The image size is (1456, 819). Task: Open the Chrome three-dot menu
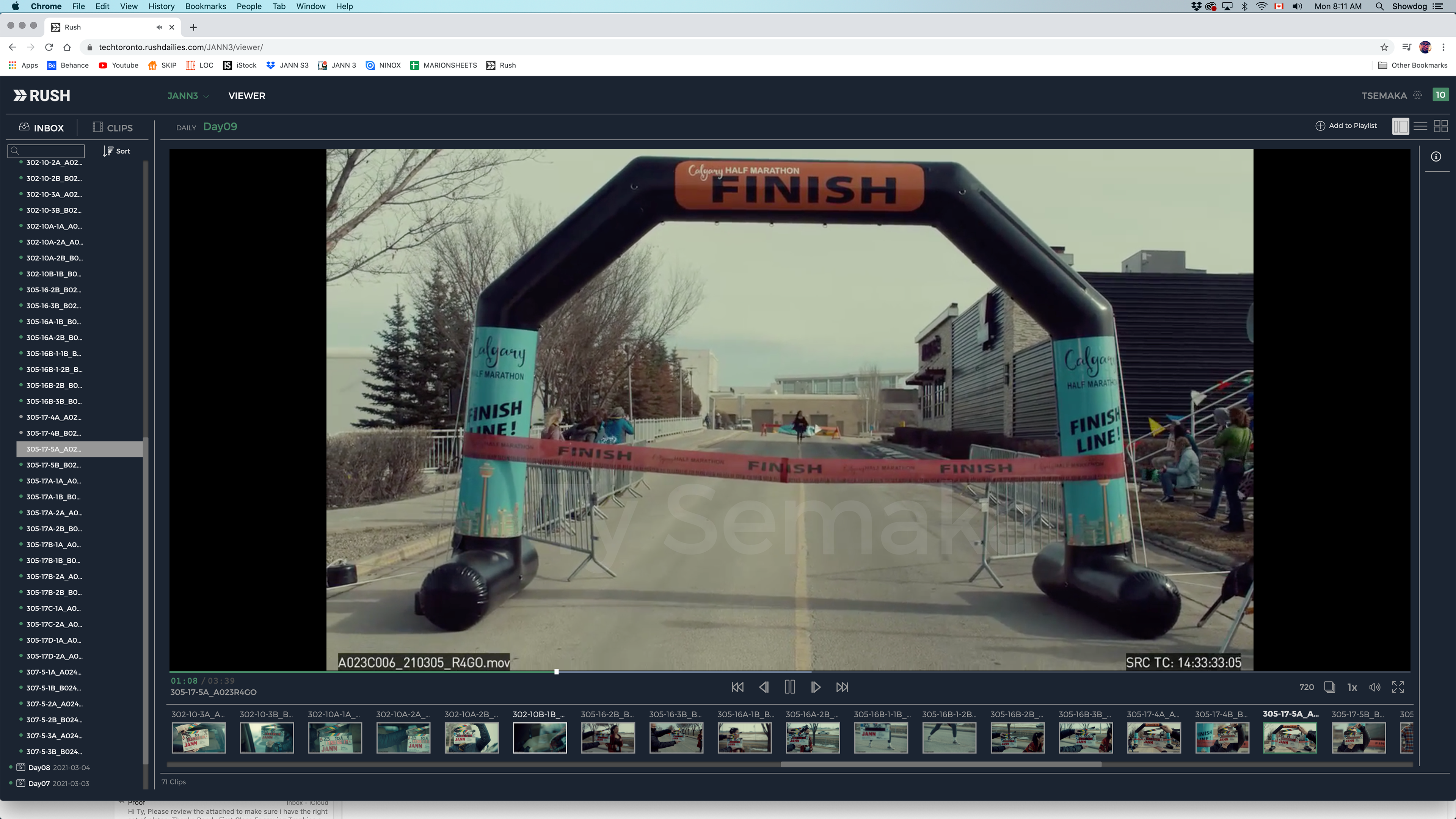(1443, 47)
